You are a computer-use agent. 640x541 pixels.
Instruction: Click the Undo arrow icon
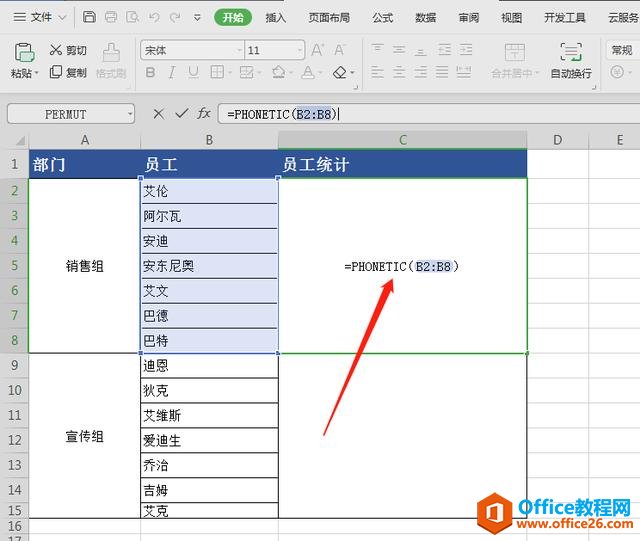tap(154, 17)
